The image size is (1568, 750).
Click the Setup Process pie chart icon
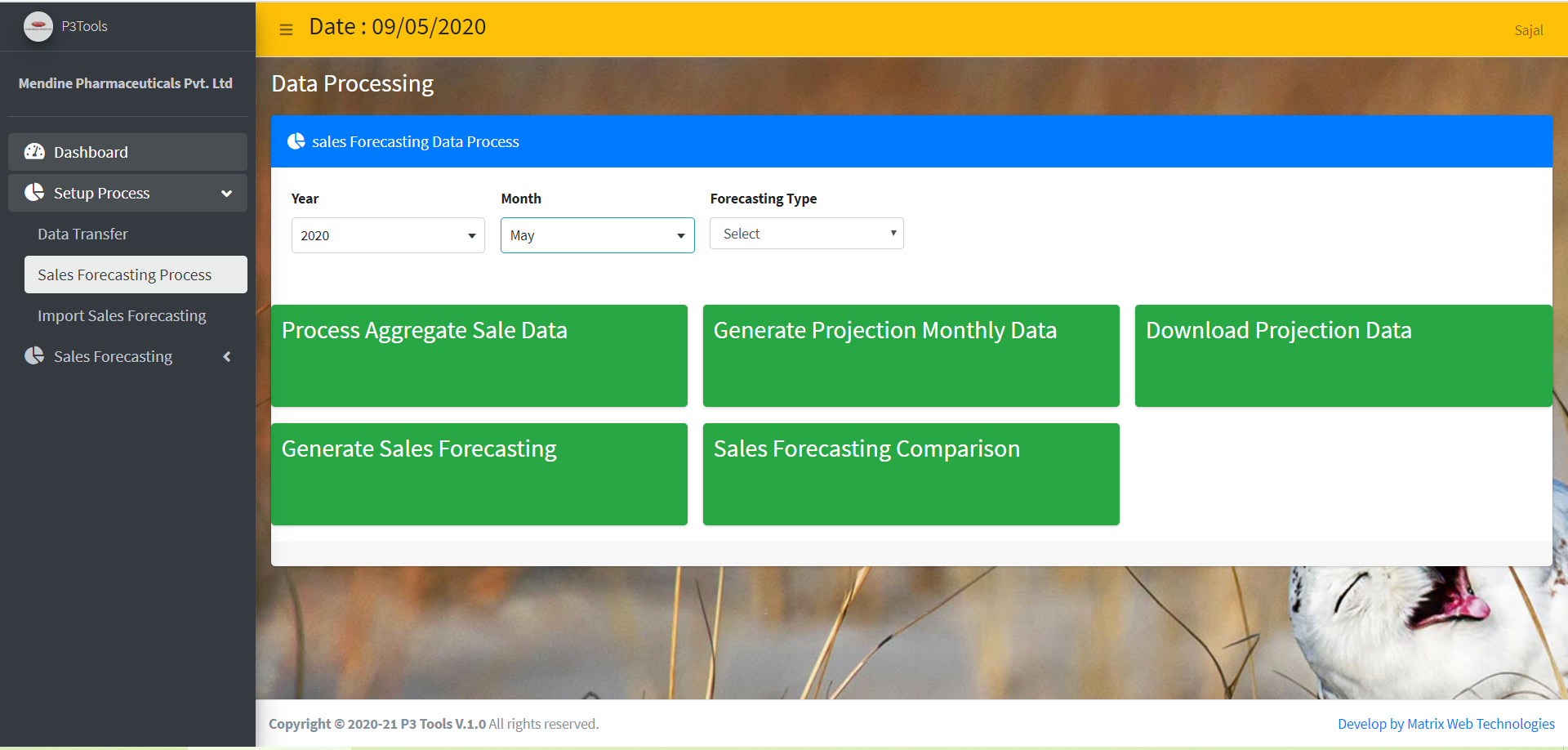34,193
